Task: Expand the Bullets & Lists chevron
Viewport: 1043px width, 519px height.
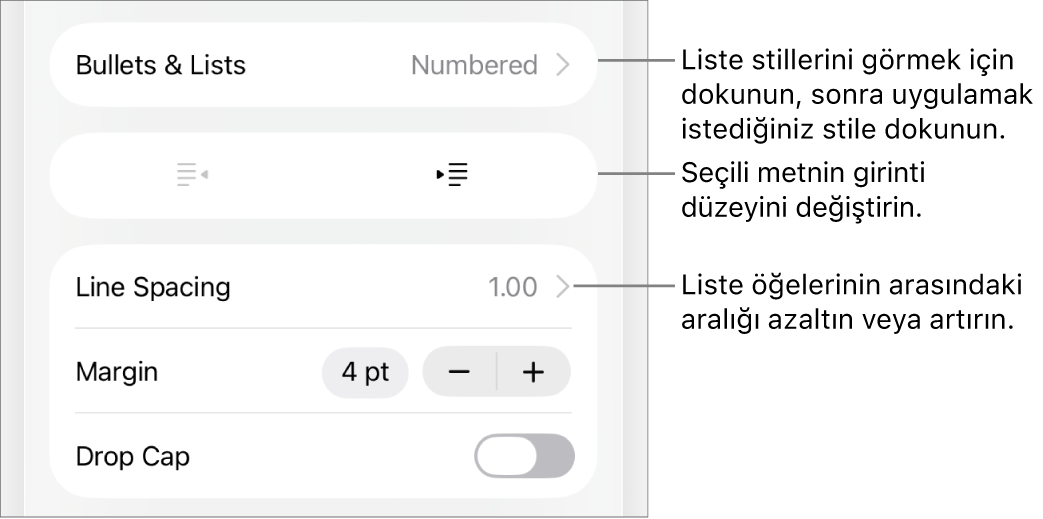Action: pos(562,66)
